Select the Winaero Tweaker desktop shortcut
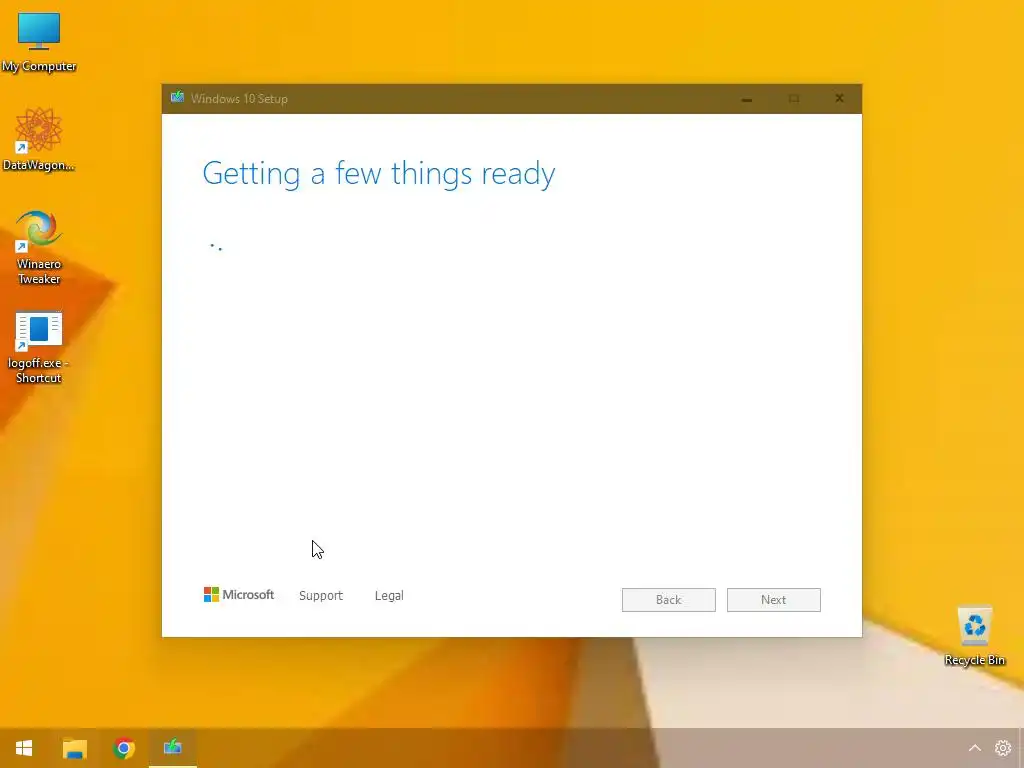 pyautogui.click(x=39, y=247)
